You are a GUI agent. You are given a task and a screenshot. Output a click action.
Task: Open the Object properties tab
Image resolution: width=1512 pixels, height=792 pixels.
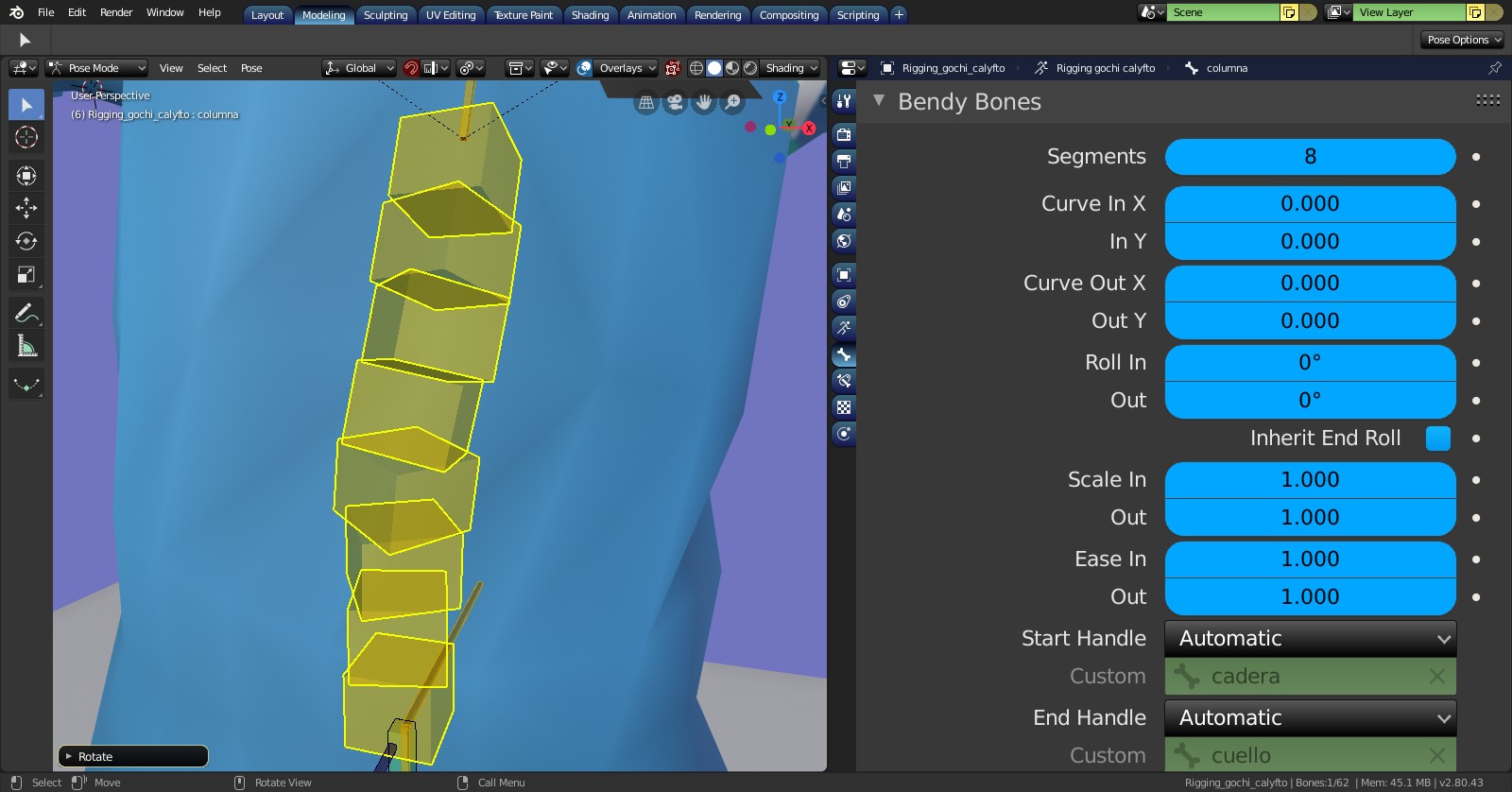844,275
